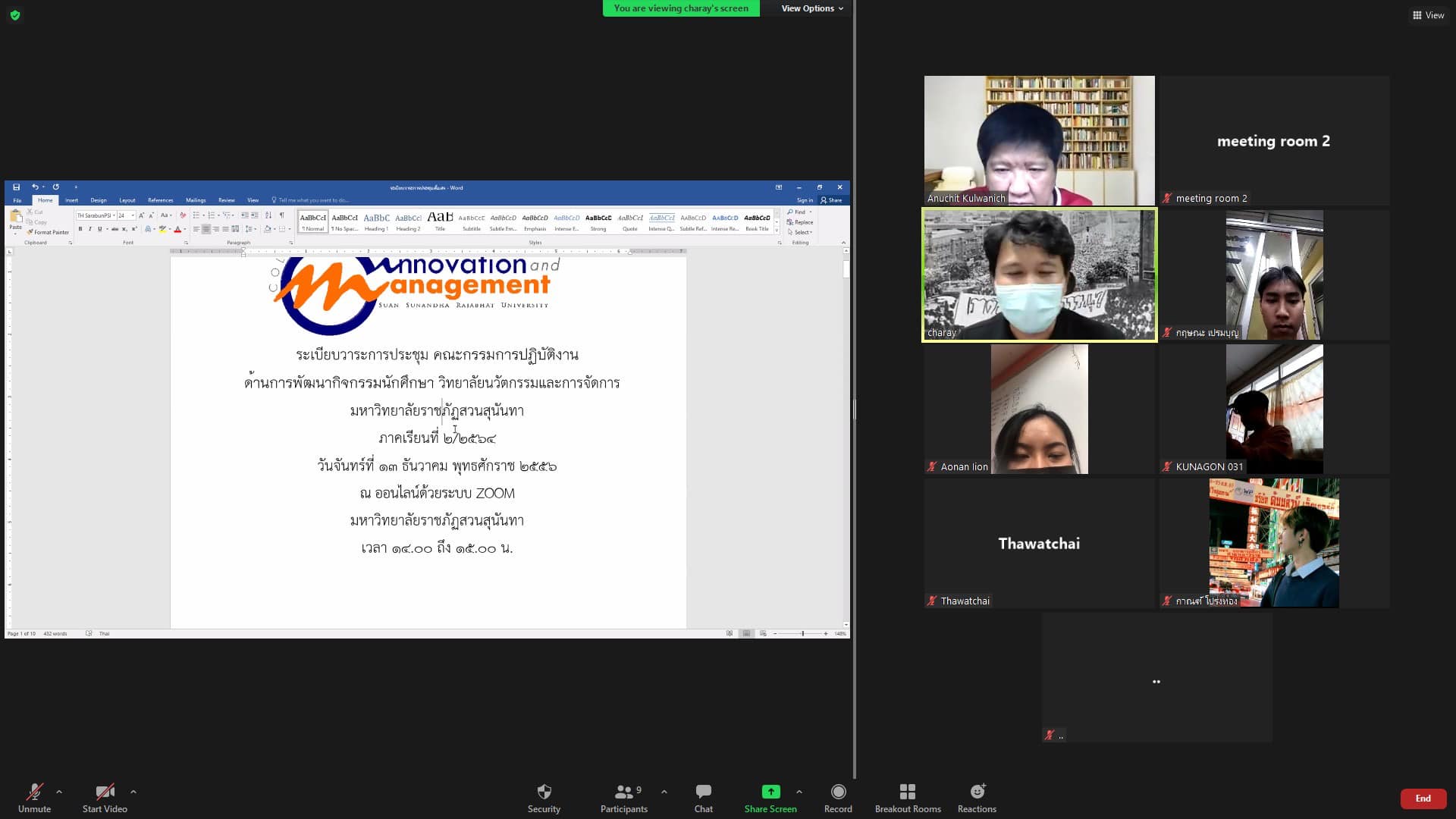
Task: Change gallery layout with View button
Action: [x=1428, y=15]
